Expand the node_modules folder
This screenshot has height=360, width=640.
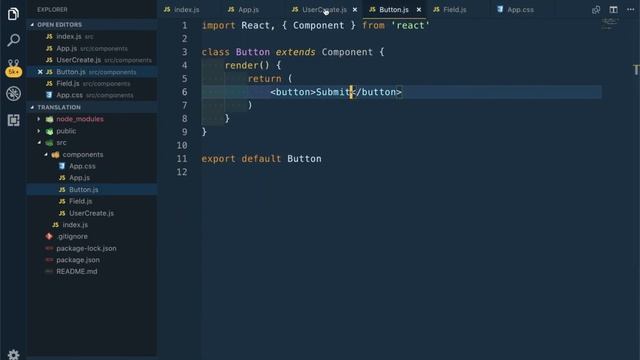point(39,119)
